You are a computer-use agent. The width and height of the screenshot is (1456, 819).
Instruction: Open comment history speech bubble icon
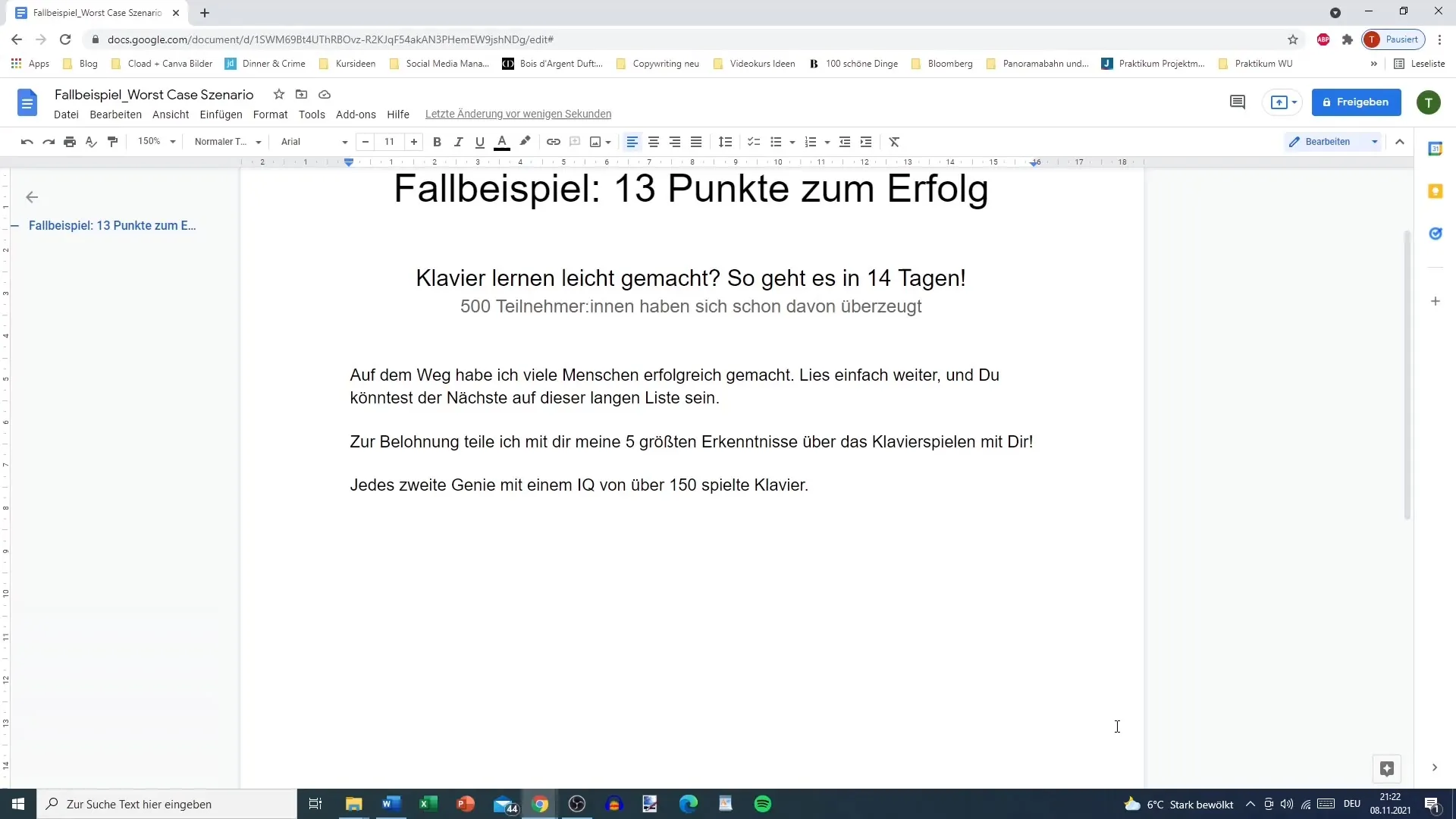[1238, 102]
